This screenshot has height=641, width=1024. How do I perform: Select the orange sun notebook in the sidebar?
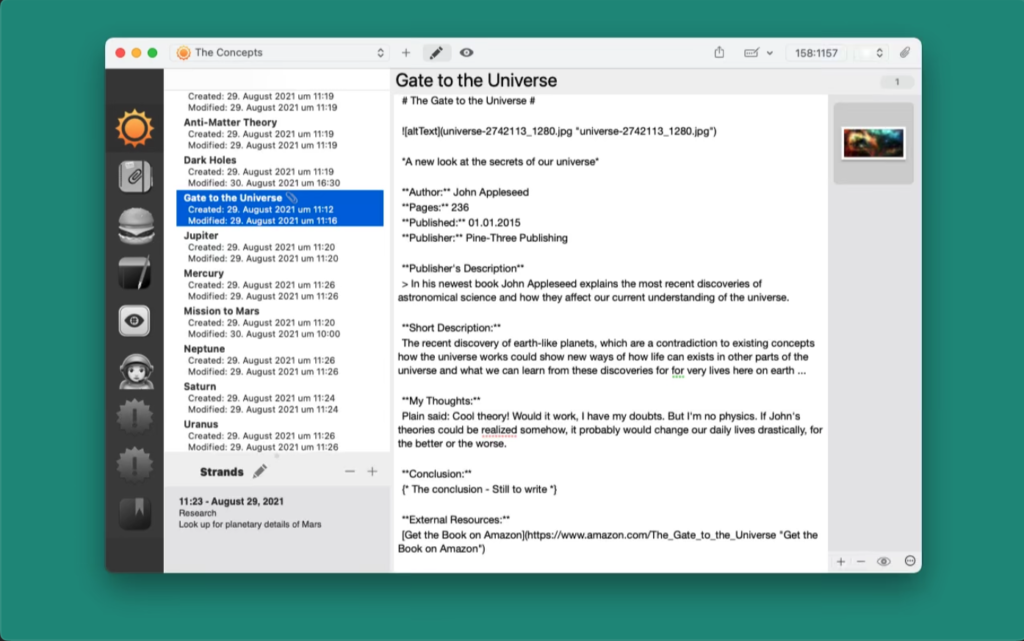[134, 126]
